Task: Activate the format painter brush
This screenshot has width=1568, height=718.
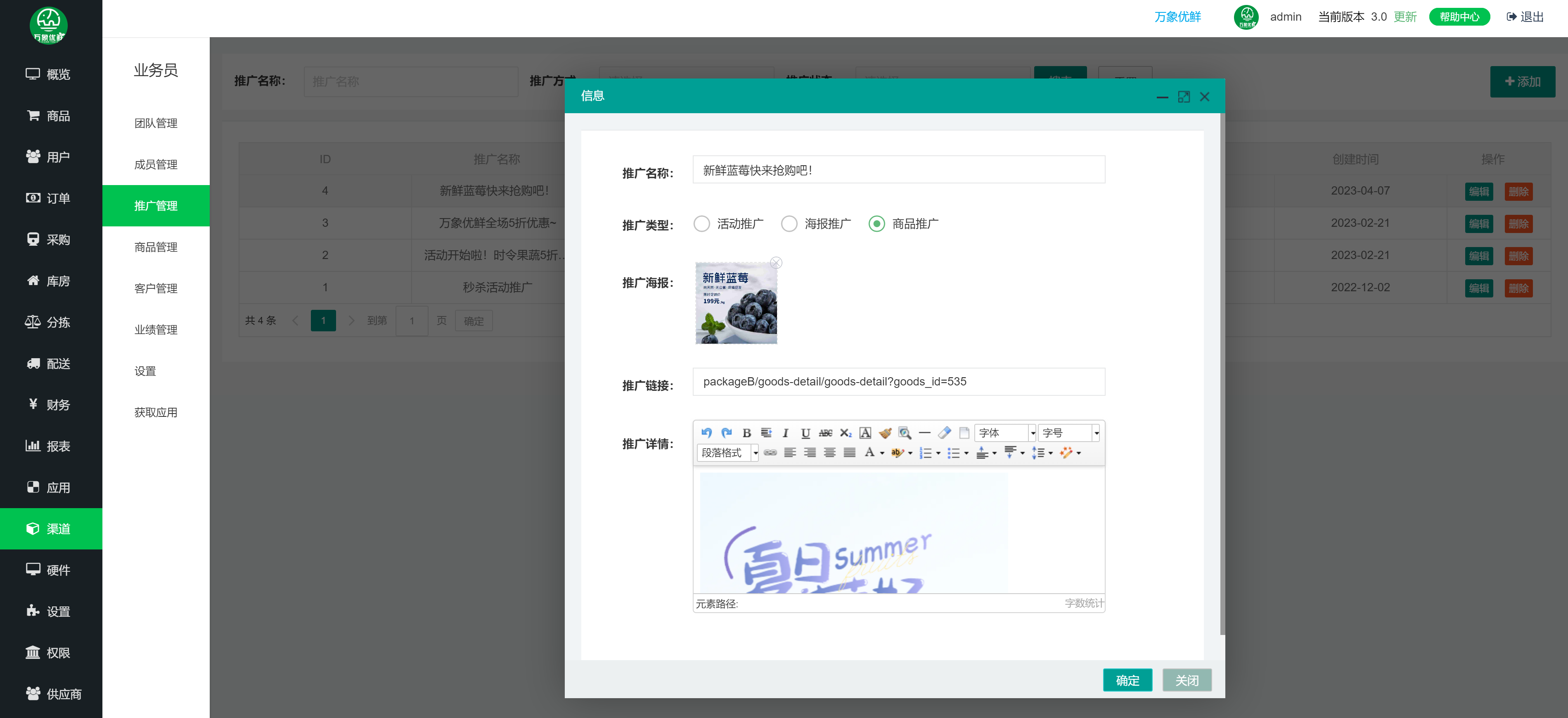Action: pos(885,433)
